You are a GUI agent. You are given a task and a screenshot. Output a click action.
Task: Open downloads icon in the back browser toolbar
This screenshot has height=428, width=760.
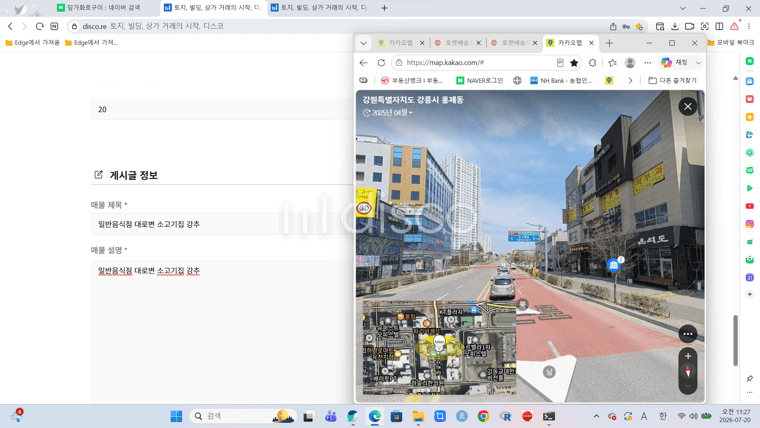point(674,26)
